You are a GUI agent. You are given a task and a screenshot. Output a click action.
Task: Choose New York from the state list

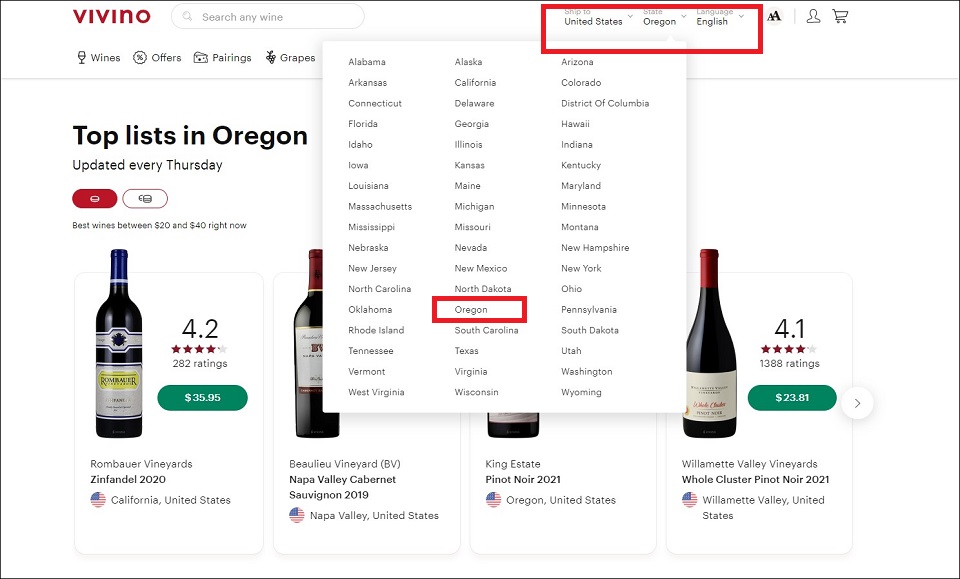[x=581, y=268]
